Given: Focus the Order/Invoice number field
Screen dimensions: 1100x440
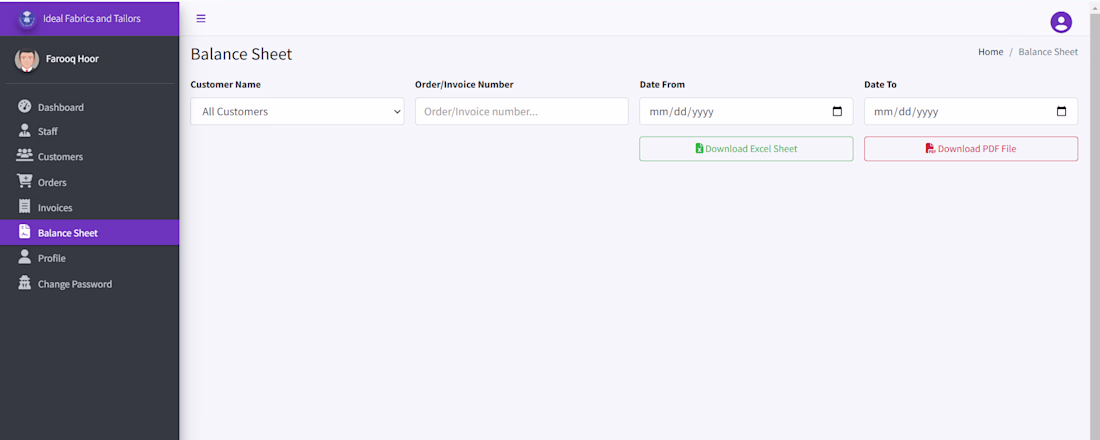Looking at the screenshot, I should [521, 111].
